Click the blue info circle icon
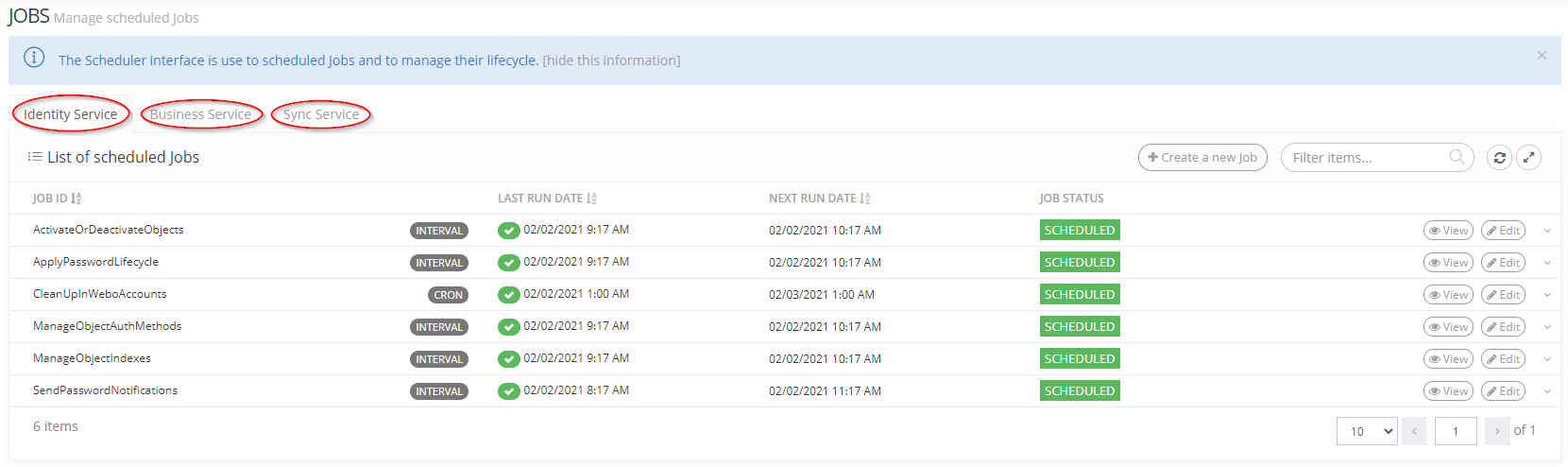The width and height of the screenshot is (1568, 467). coord(34,58)
